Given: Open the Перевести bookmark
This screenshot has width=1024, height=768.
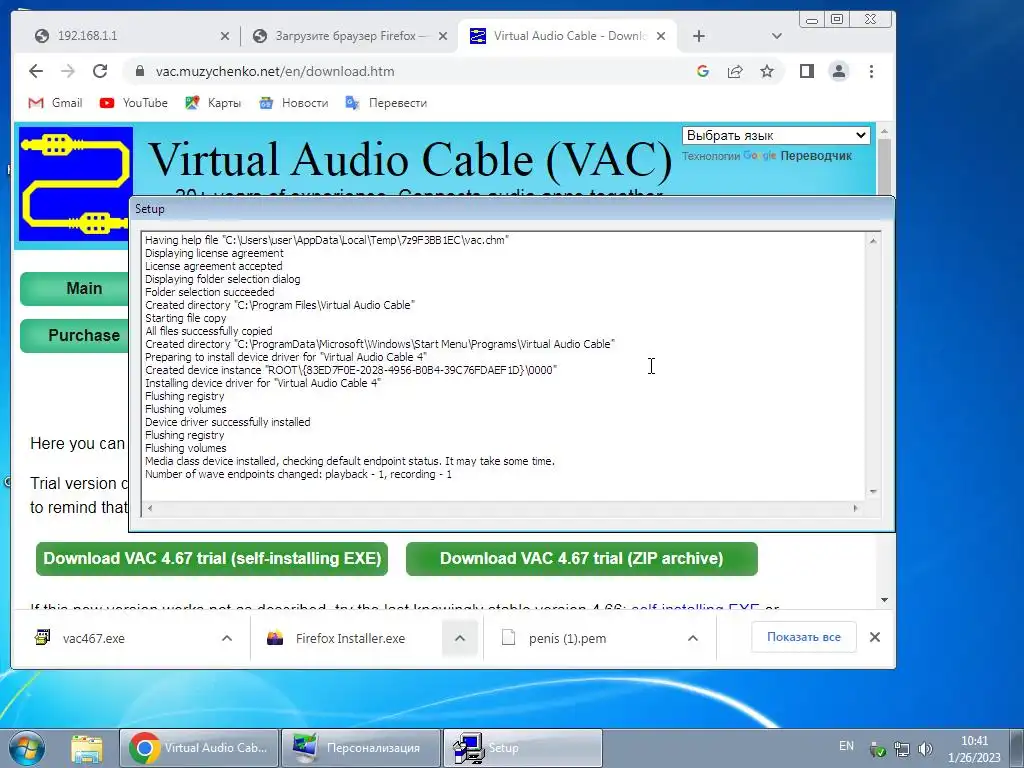Looking at the screenshot, I should coord(386,103).
